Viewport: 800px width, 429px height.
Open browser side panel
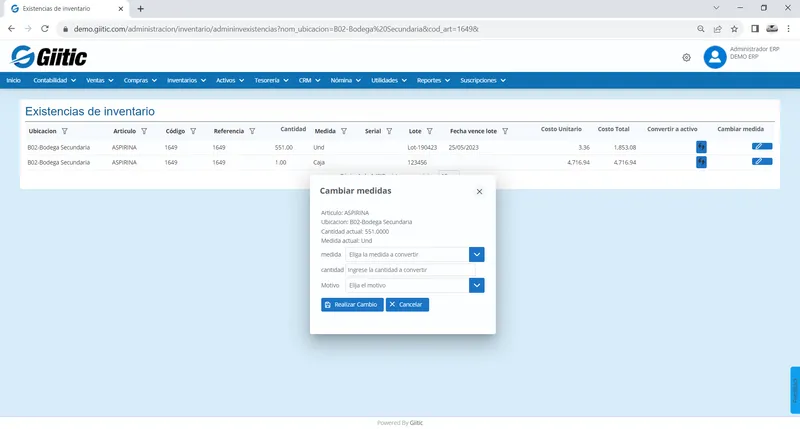755,29
